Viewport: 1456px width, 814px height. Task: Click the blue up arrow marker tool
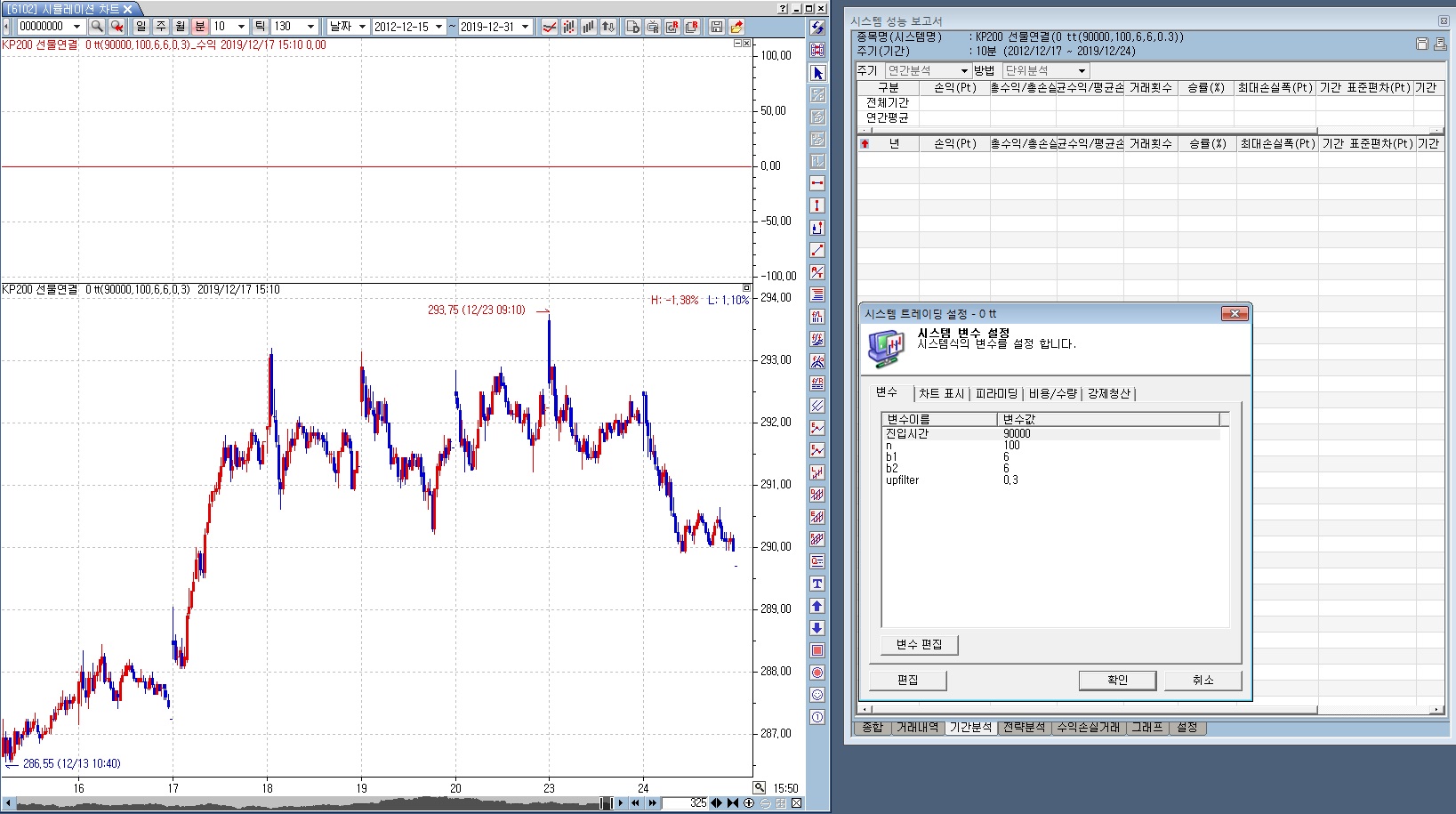point(817,606)
